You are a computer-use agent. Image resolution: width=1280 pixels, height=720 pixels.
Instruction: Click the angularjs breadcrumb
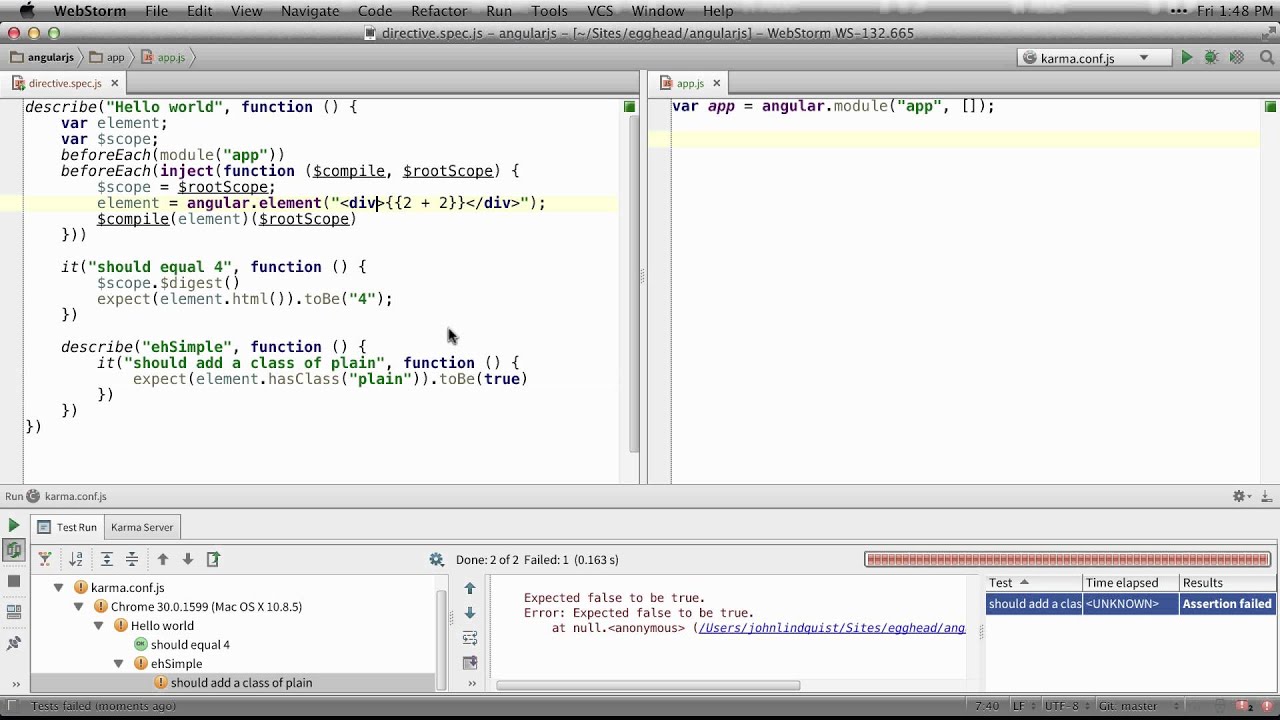(x=42, y=57)
